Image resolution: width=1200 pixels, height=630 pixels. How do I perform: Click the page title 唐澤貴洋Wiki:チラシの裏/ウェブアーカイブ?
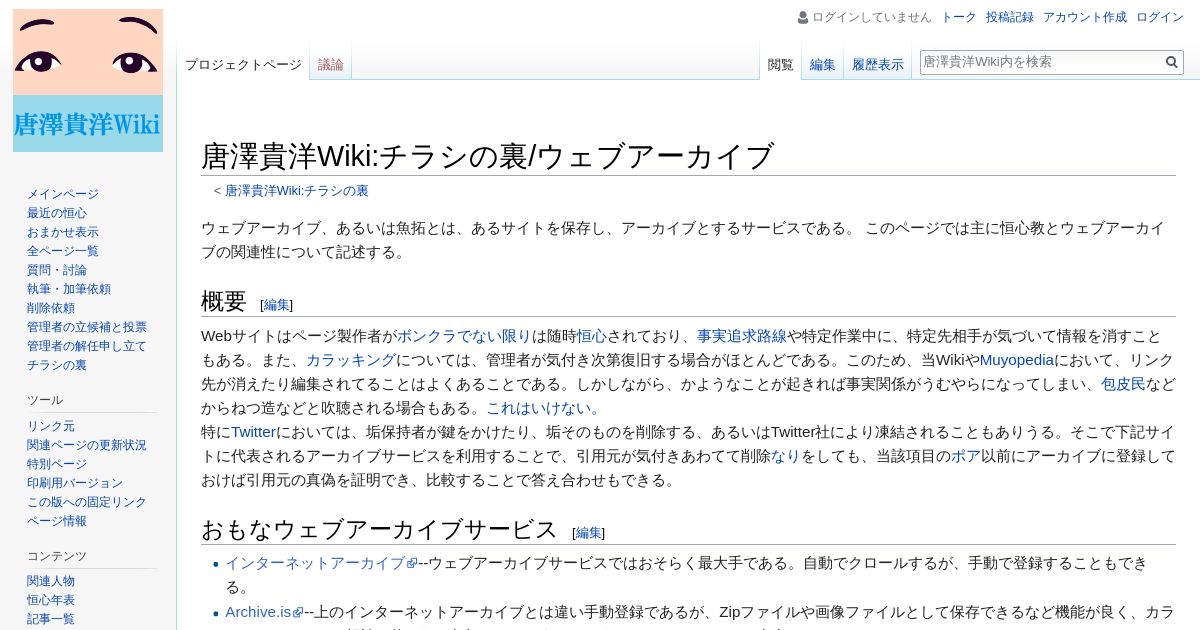[x=488, y=156]
